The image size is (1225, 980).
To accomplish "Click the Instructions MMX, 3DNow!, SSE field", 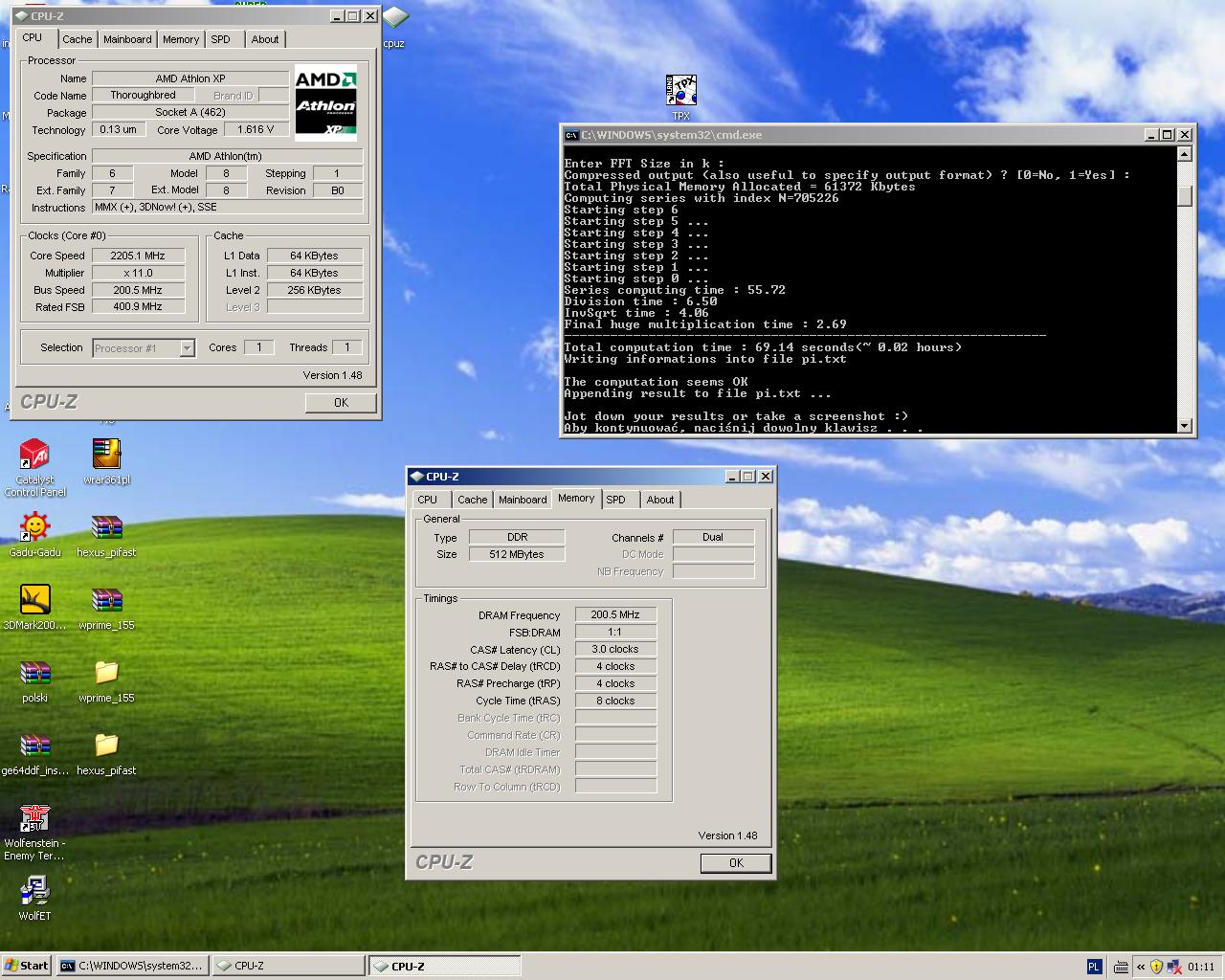I will (228, 208).
